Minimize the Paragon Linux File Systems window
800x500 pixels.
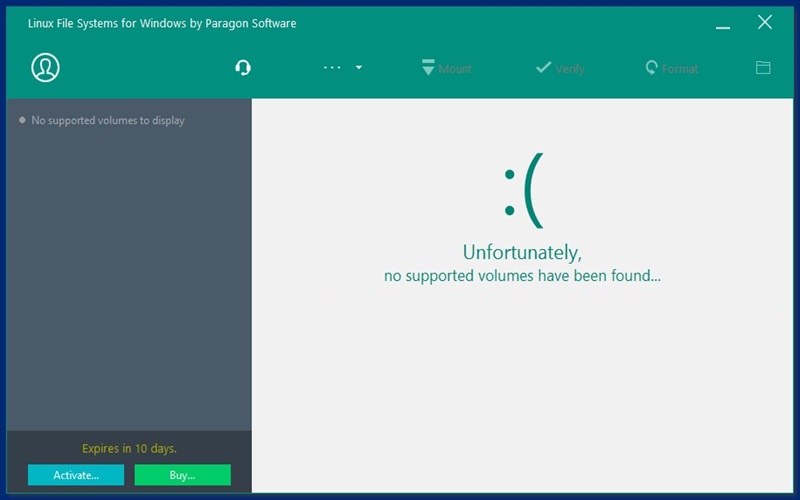[x=723, y=24]
